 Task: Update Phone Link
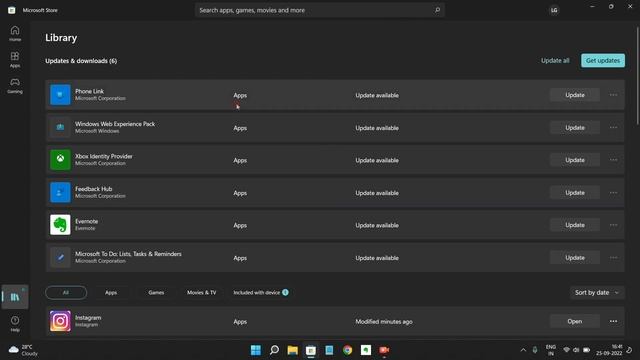pyautogui.click(x=575, y=95)
